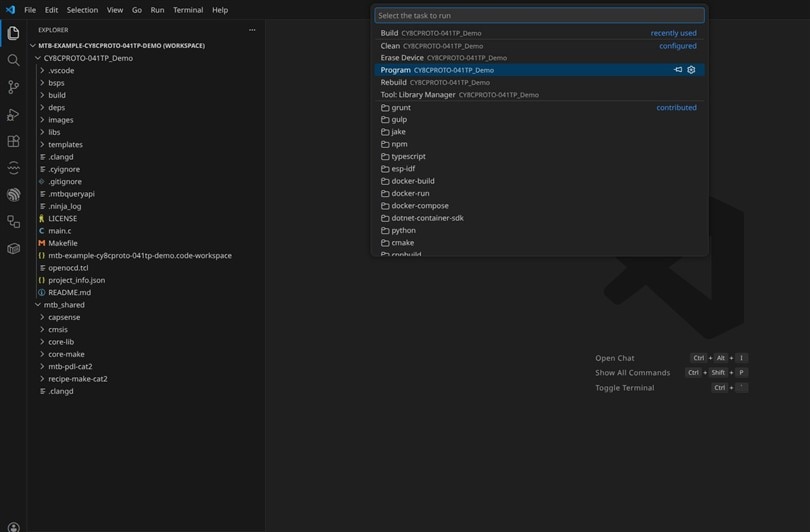Open the wave-shaped icon below Extensions in the activity bar
The height and width of the screenshot is (532, 810).
coord(13,168)
